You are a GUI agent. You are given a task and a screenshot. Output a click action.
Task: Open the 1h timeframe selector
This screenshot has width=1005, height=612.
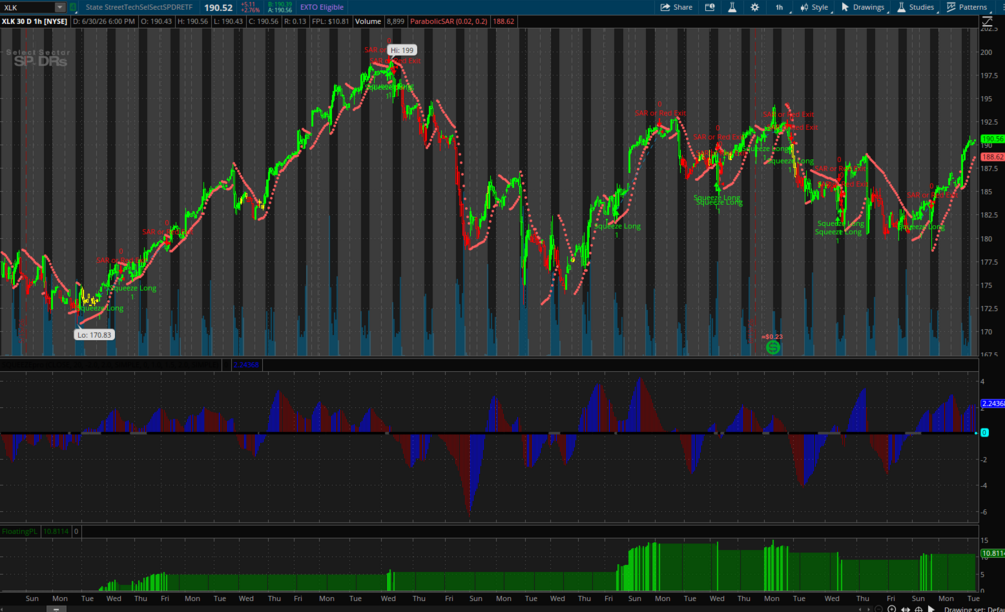780,7
